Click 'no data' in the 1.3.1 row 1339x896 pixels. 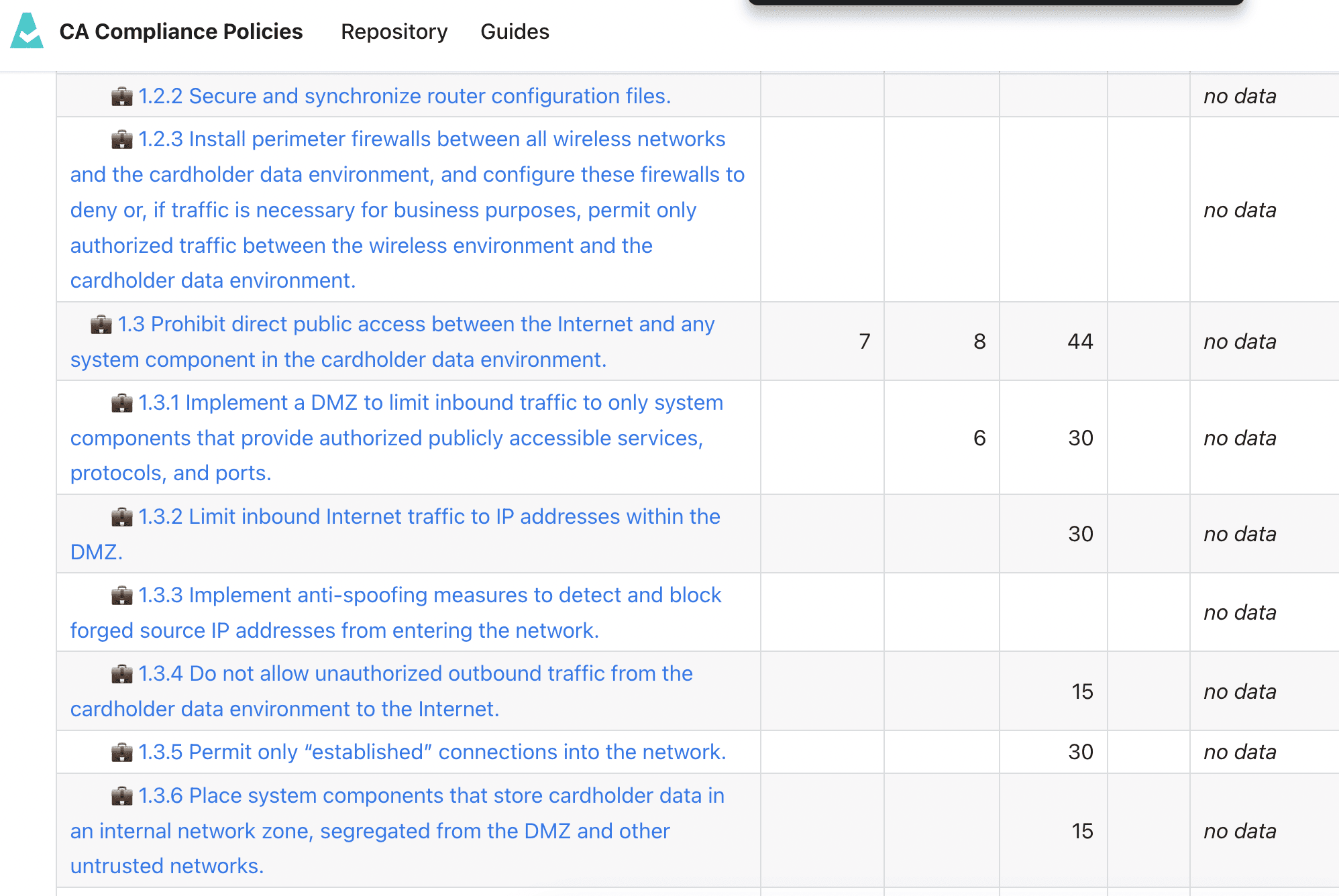[x=1240, y=438]
